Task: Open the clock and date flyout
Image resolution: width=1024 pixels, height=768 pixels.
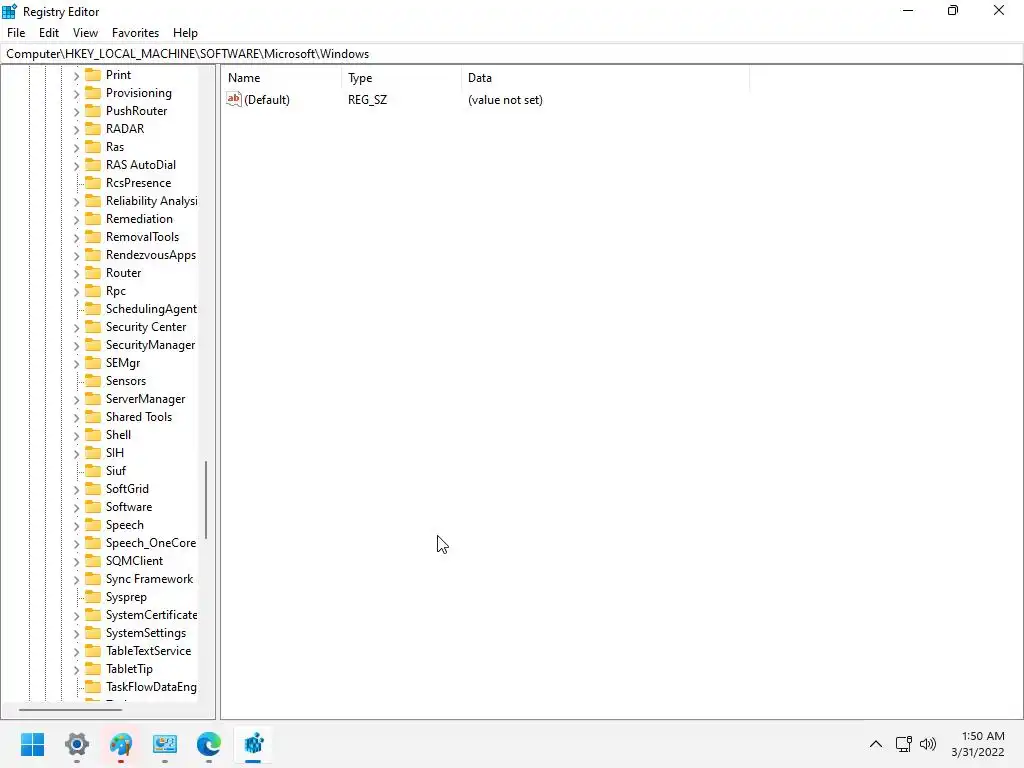Action: click(x=980, y=744)
